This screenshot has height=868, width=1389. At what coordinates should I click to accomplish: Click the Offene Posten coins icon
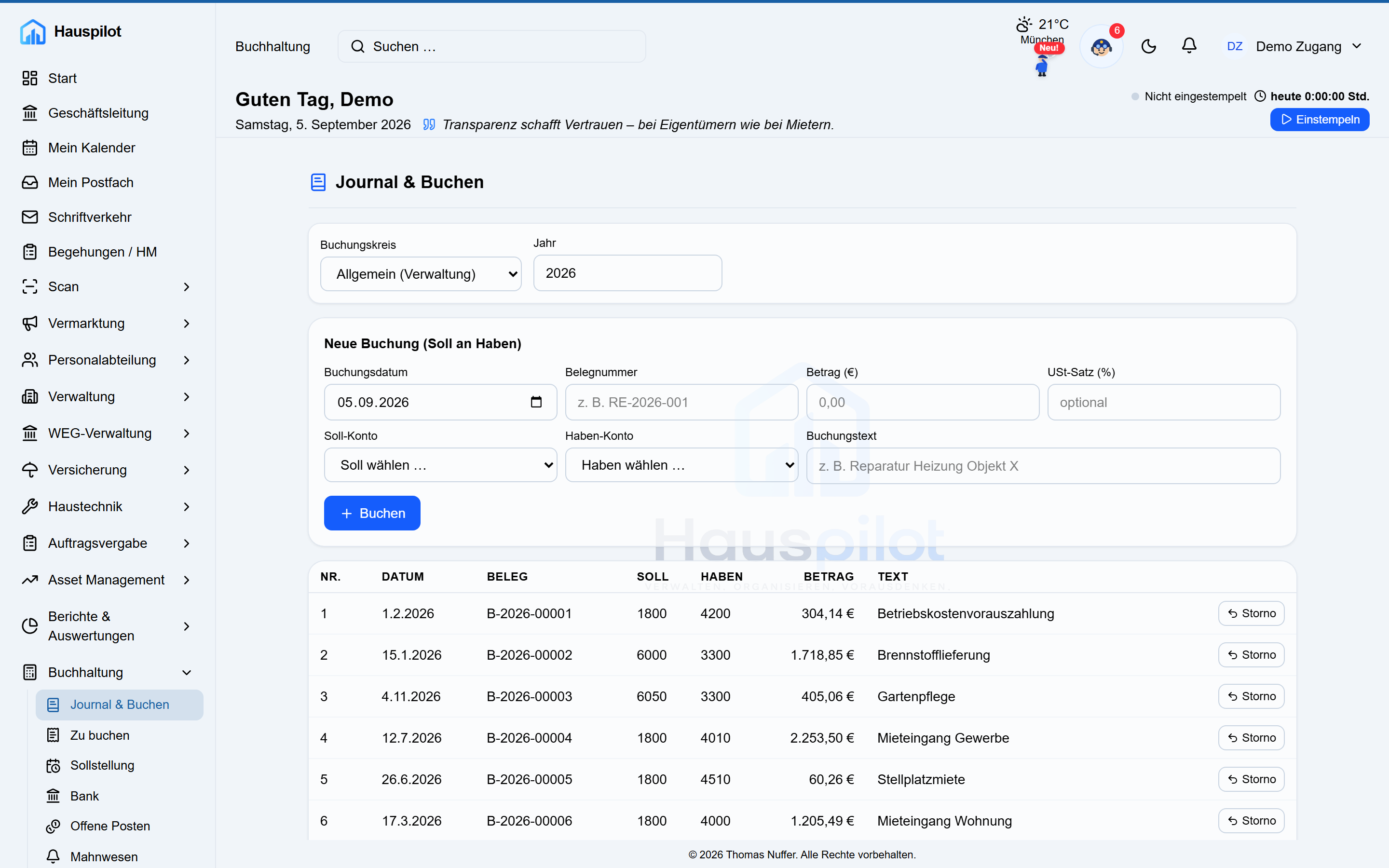[53, 826]
